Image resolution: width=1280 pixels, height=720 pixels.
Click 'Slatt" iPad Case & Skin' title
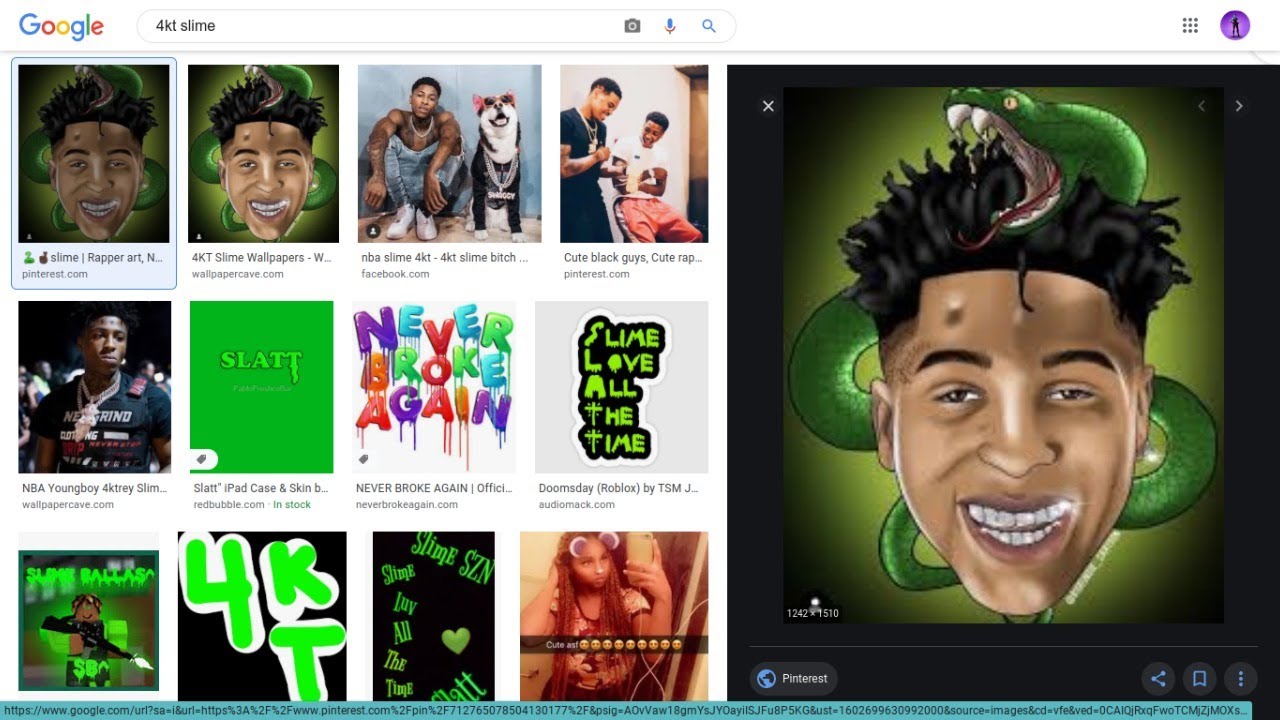[x=261, y=489]
